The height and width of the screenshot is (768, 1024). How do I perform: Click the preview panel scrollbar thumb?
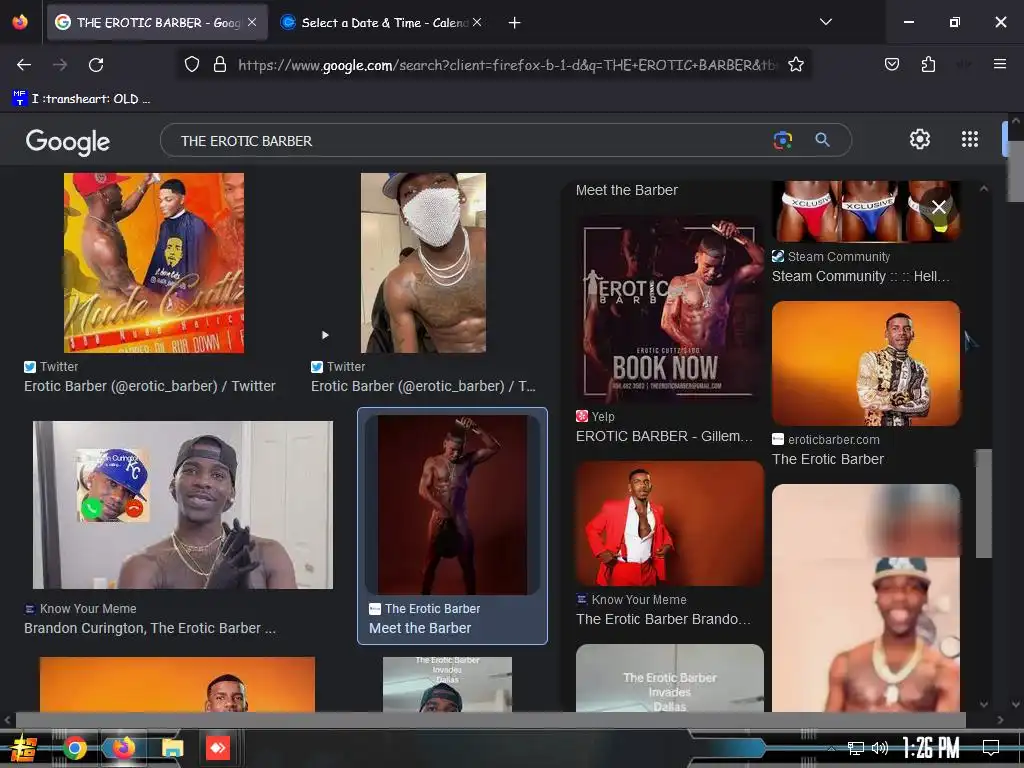coord(984,504)
